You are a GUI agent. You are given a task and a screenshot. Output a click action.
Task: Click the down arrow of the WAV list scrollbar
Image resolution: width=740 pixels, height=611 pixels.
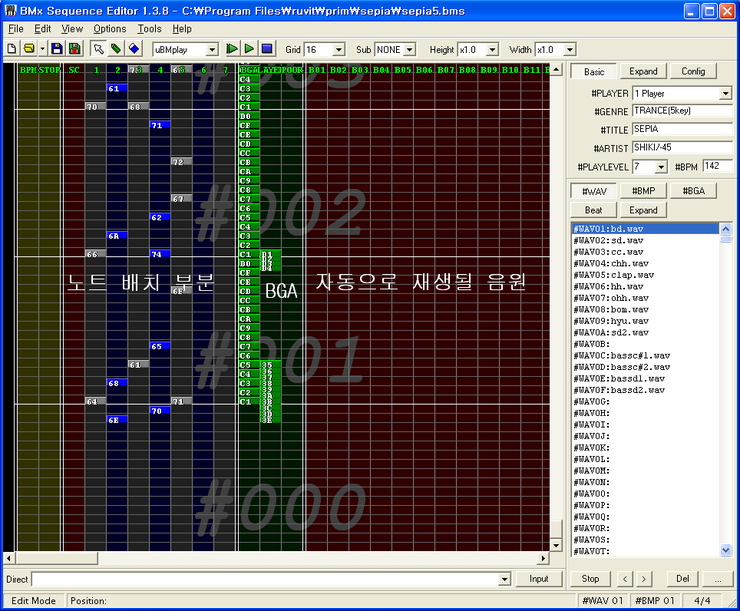(x=726, y=550)
